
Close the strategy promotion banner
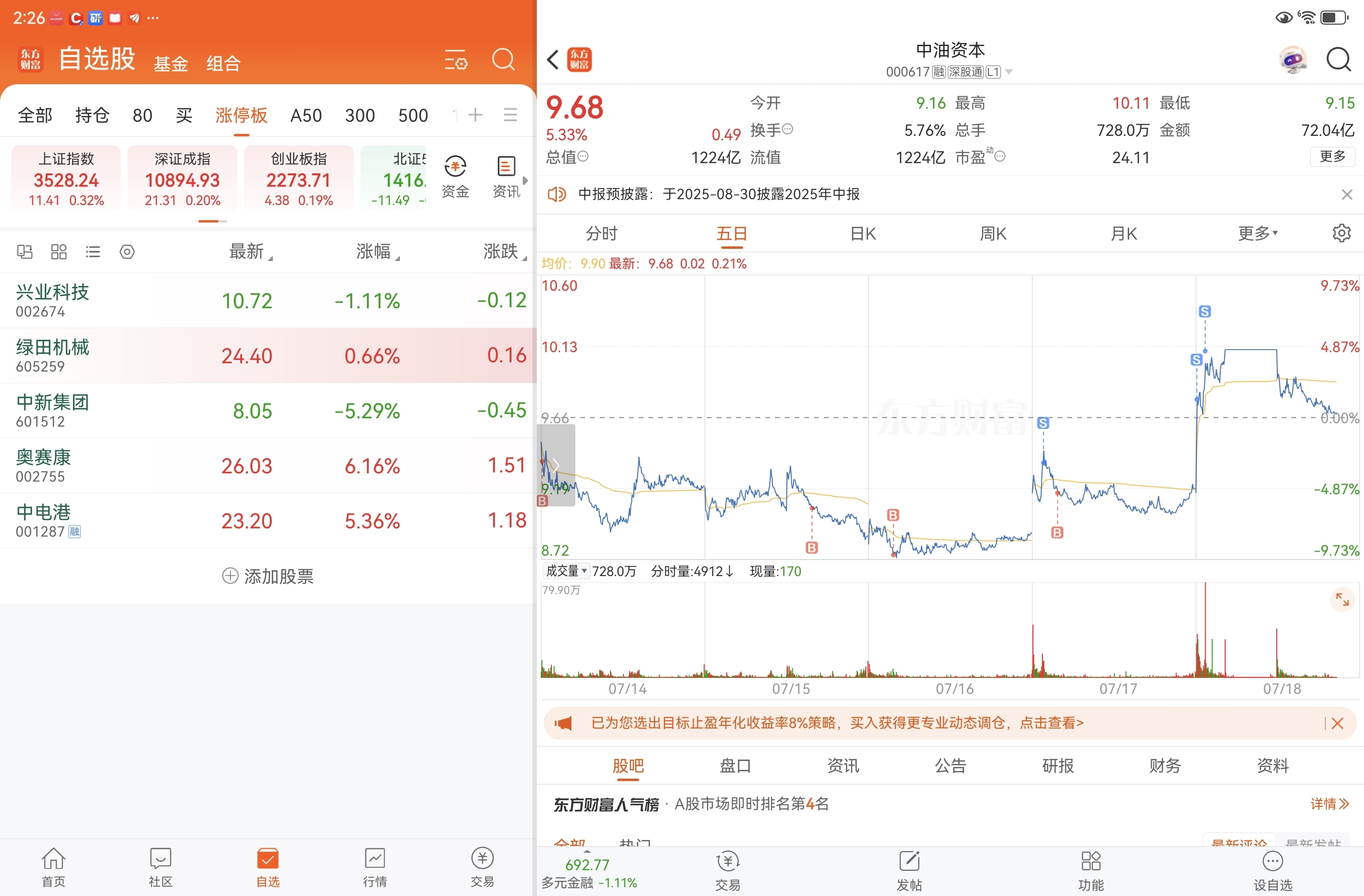[x=1337, y=723]
